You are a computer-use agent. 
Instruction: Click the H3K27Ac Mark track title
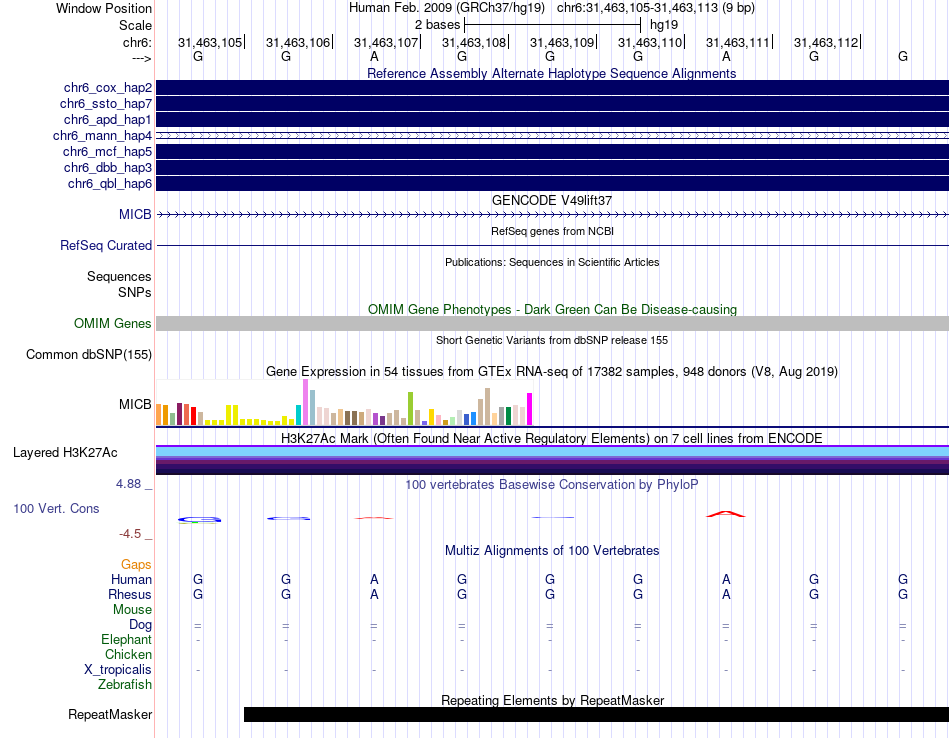552,439
